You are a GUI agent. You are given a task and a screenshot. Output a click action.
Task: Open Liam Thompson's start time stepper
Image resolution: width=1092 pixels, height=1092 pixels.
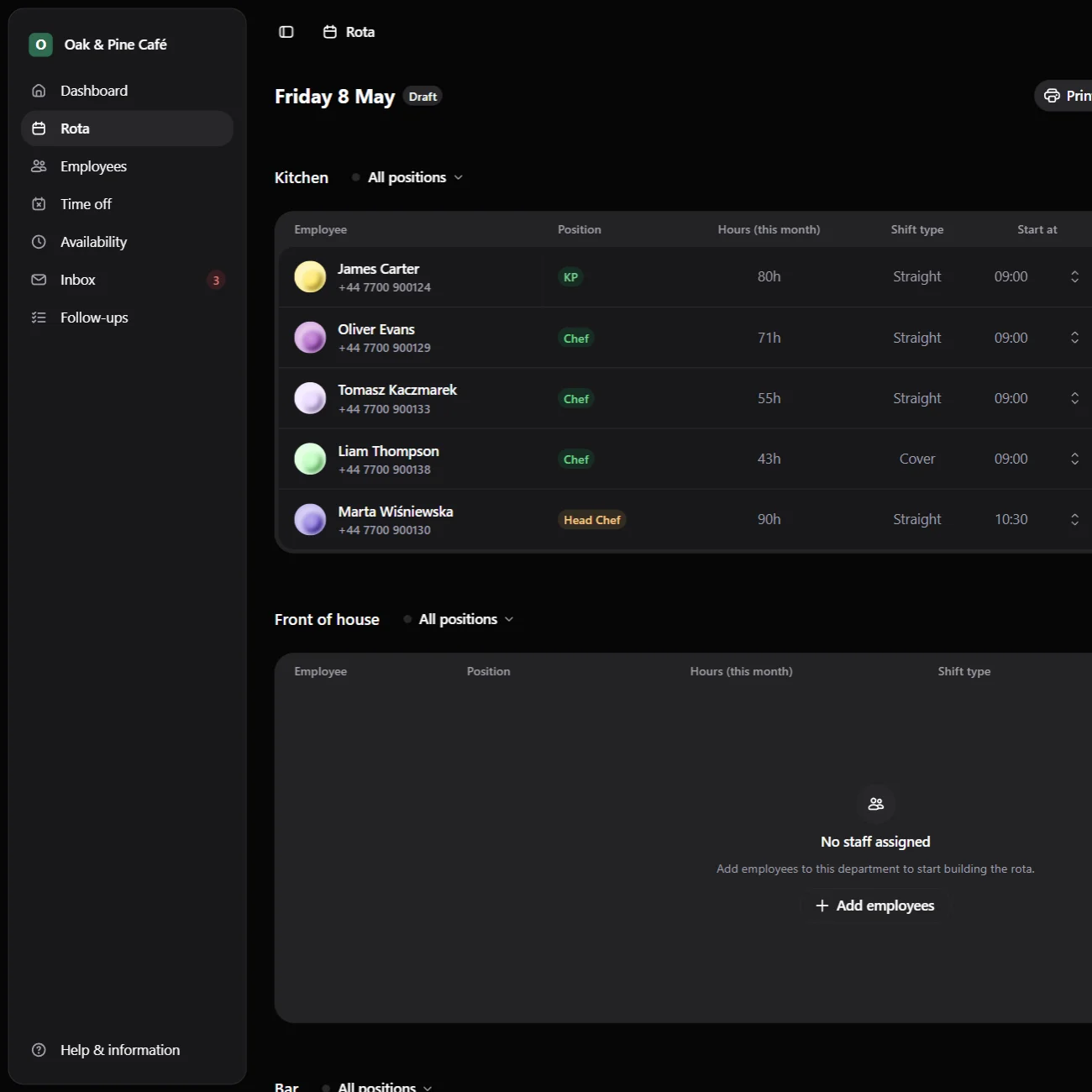[x=1074, y=459]
